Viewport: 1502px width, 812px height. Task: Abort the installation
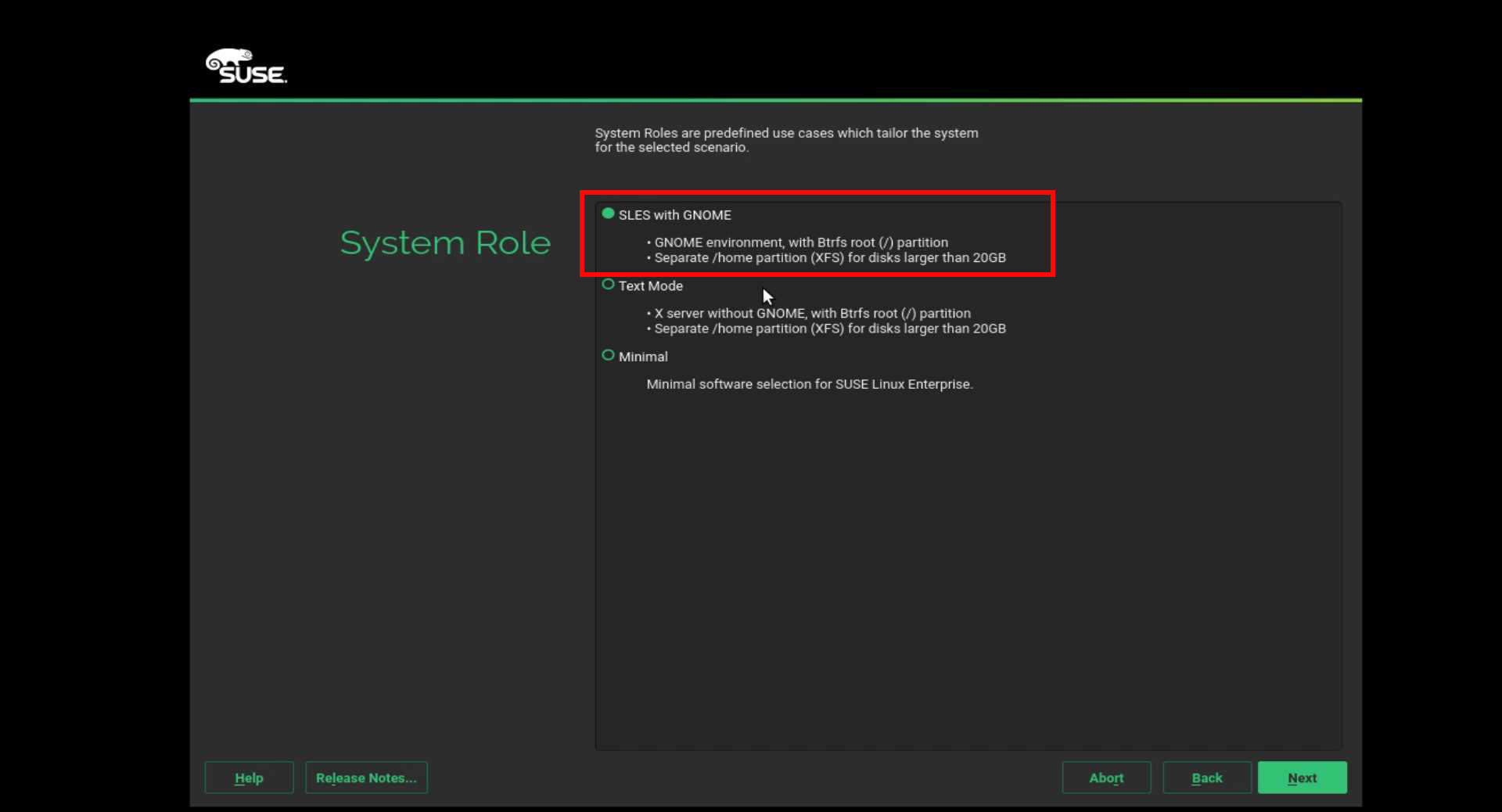pos(1106,778)
